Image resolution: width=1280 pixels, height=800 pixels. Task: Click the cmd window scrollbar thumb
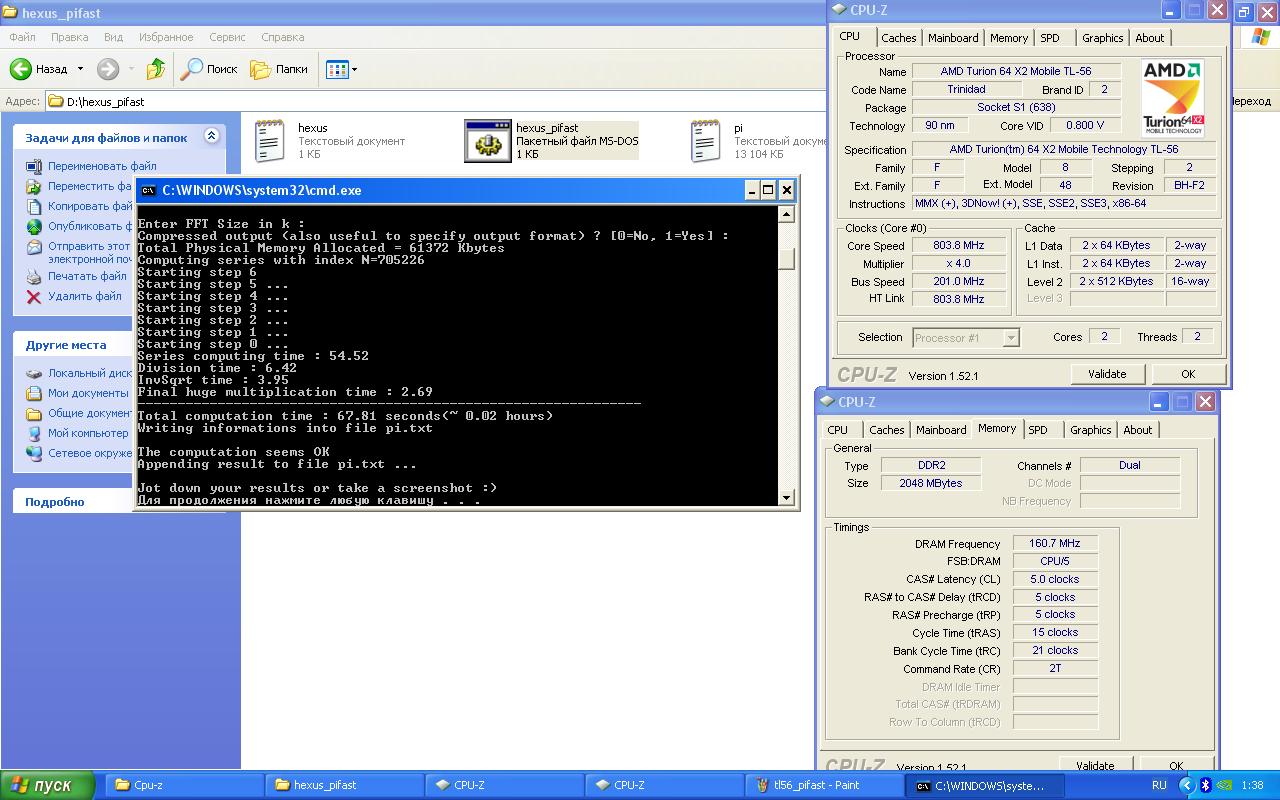coord(787,258)
